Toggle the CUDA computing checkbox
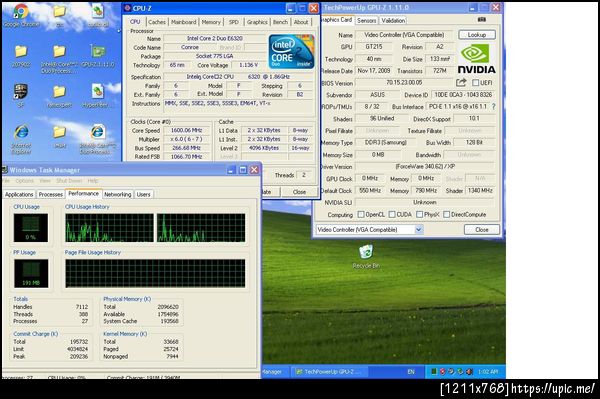The width and height of the screenshot is (600, 399). click(x=392, y=214)
